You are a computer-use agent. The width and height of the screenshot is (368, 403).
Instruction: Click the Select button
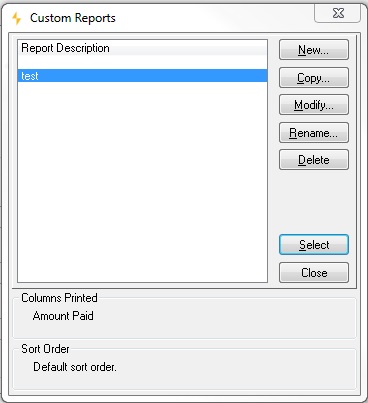[x=314, y=245]
